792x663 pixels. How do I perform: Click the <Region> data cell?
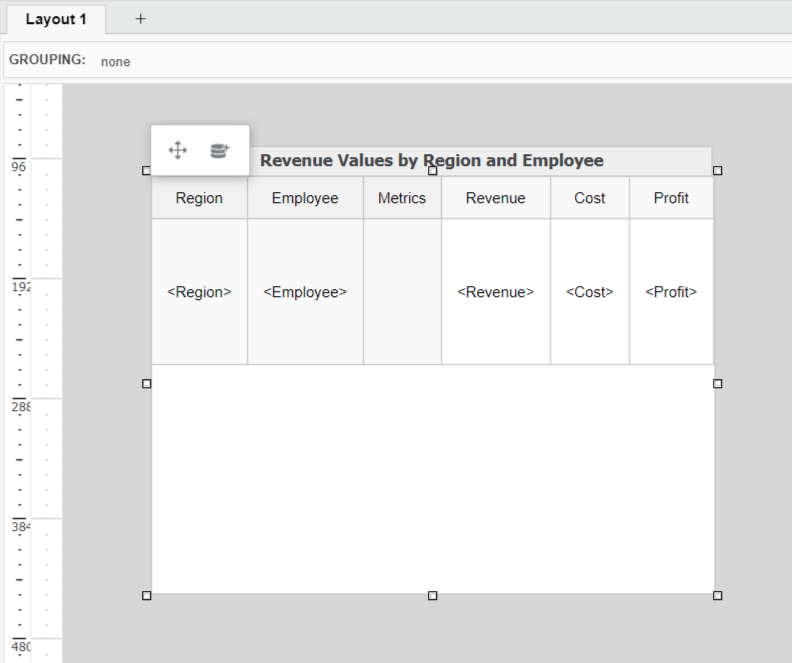click(199, 292)
